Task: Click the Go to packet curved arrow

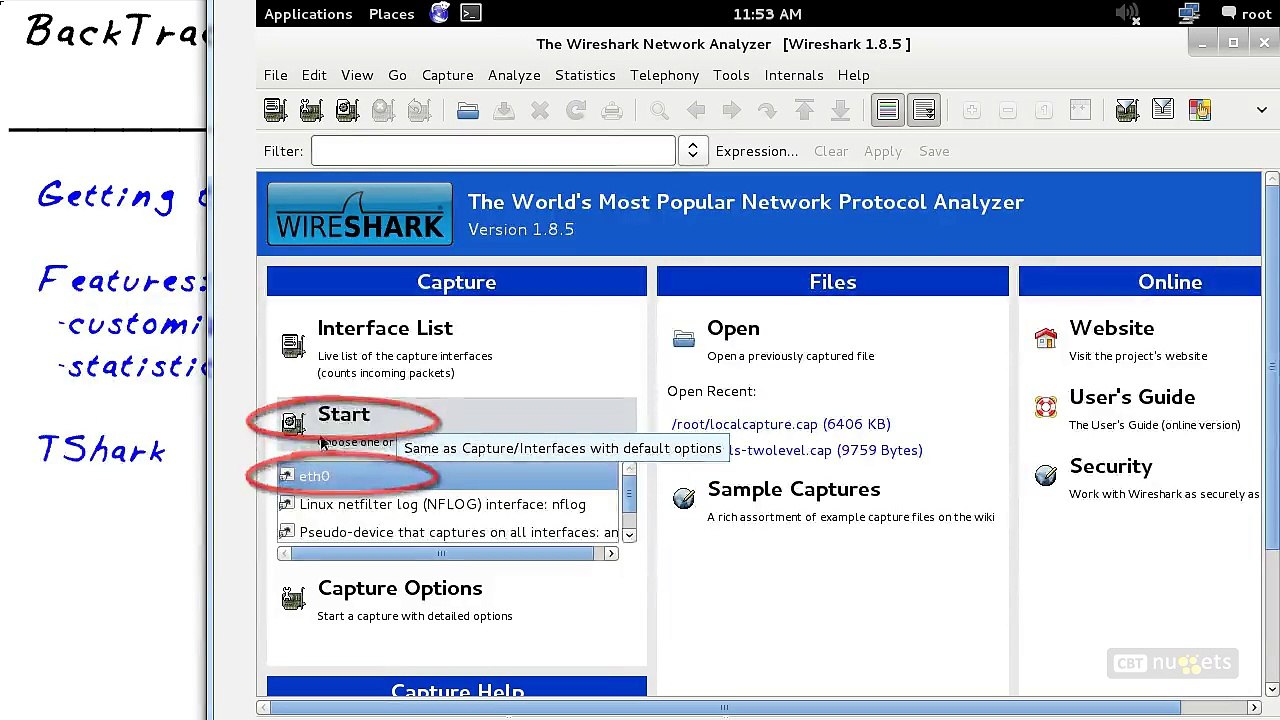Action: (768, 110)
